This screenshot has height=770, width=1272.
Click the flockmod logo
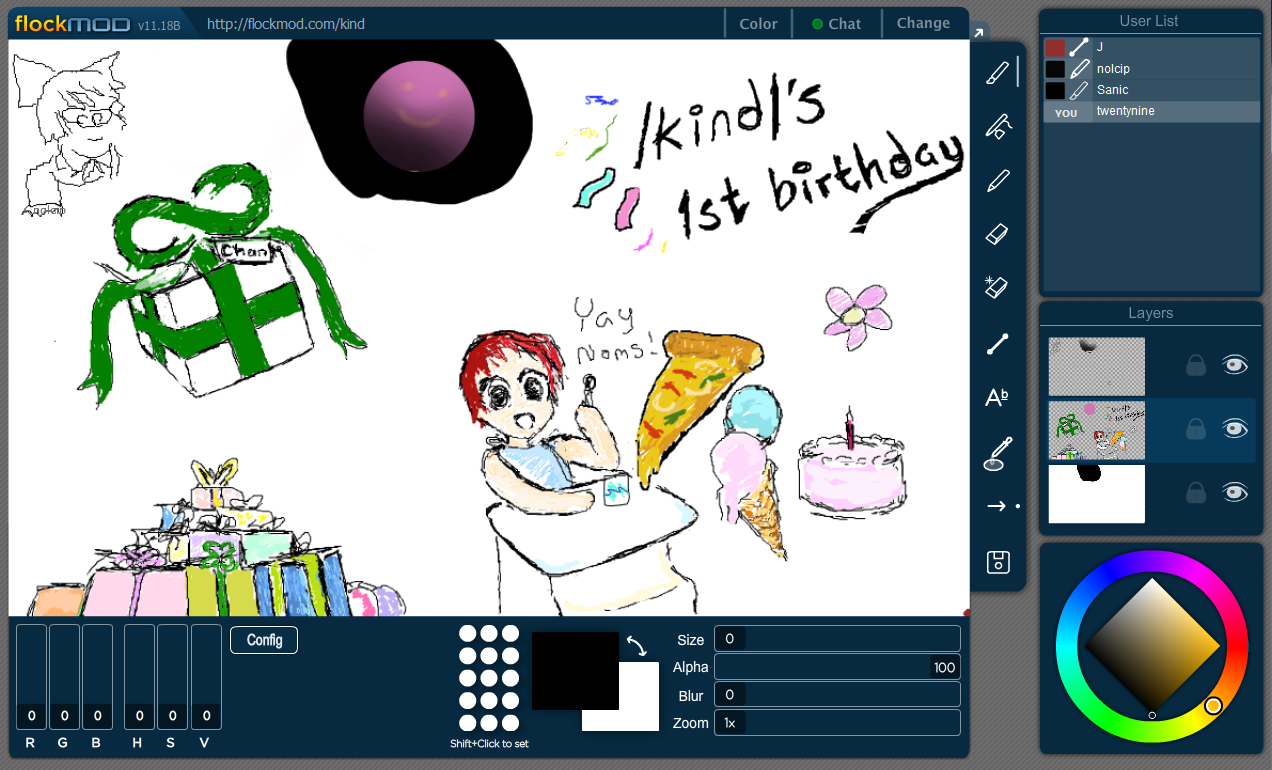point(72,23)
